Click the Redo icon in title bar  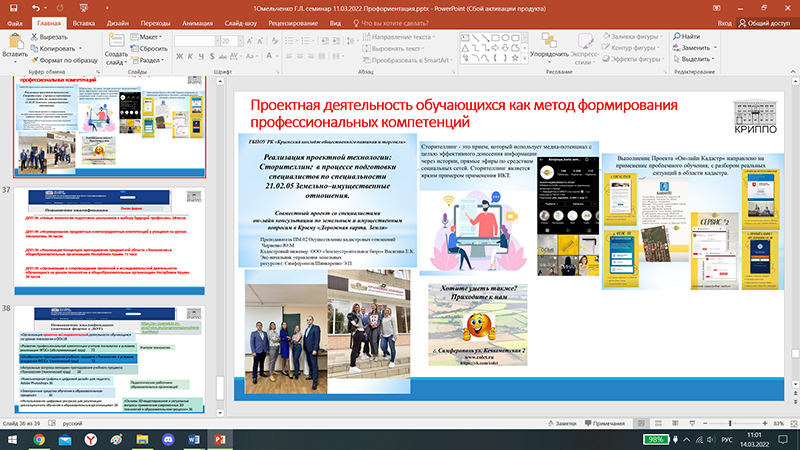pyautogui.click(x=60, y=8)
